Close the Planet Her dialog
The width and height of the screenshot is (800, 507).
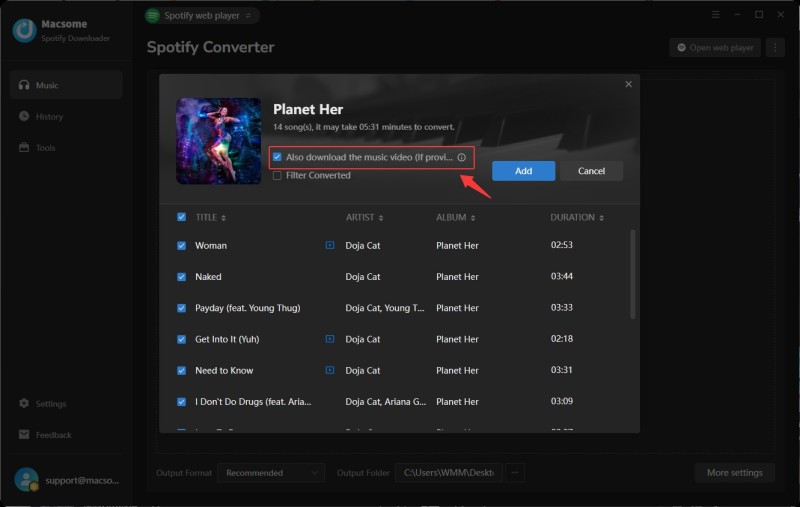click(x=629, y=84)
